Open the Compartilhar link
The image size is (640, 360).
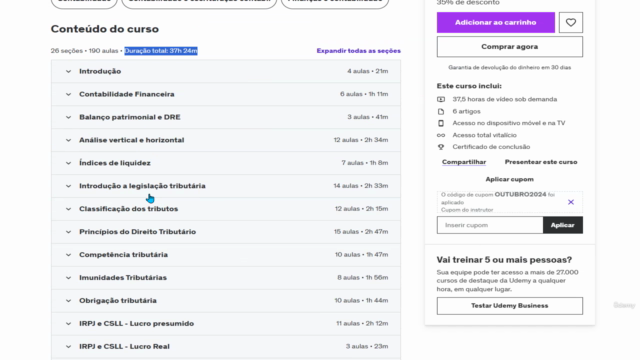coord(464,162)
